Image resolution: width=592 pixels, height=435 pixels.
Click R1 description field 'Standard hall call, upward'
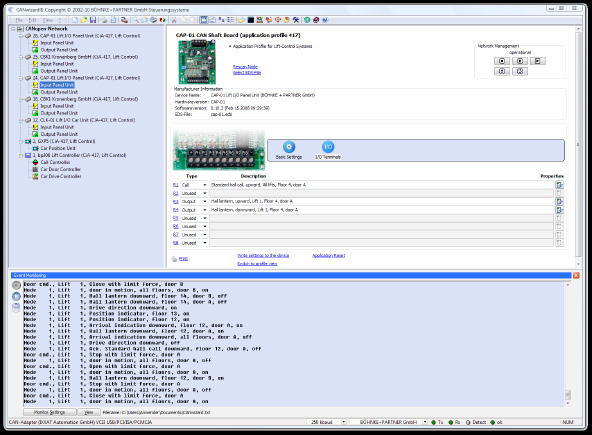point(381,185)
